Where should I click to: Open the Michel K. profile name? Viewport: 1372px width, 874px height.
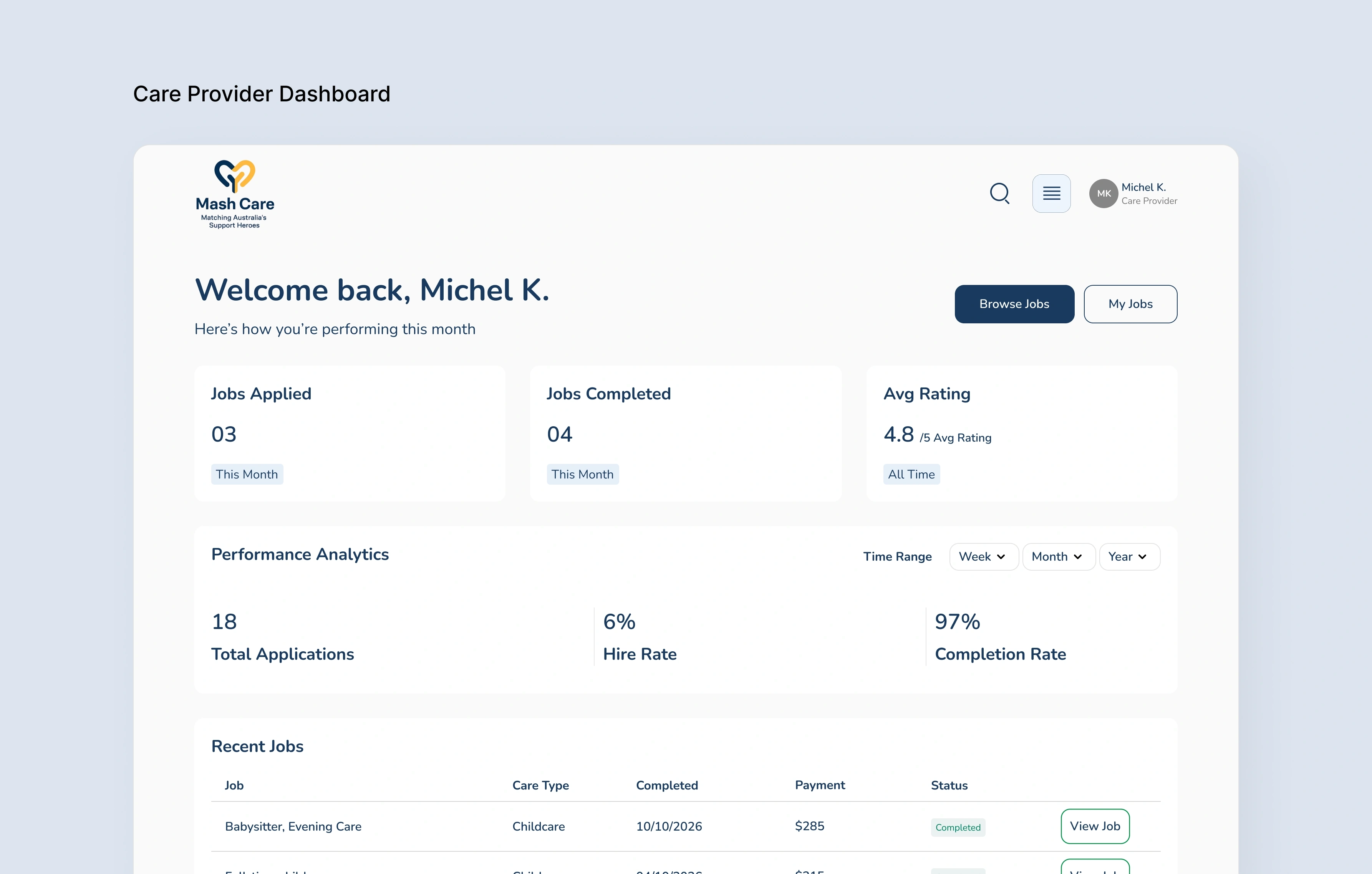[1143, 187]
